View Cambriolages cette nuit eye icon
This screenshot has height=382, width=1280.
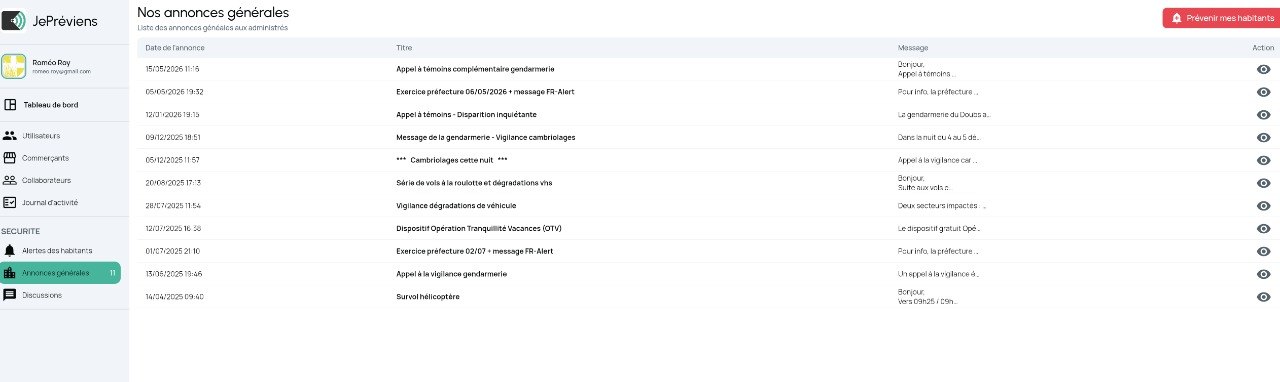[x=1263, y=160]
